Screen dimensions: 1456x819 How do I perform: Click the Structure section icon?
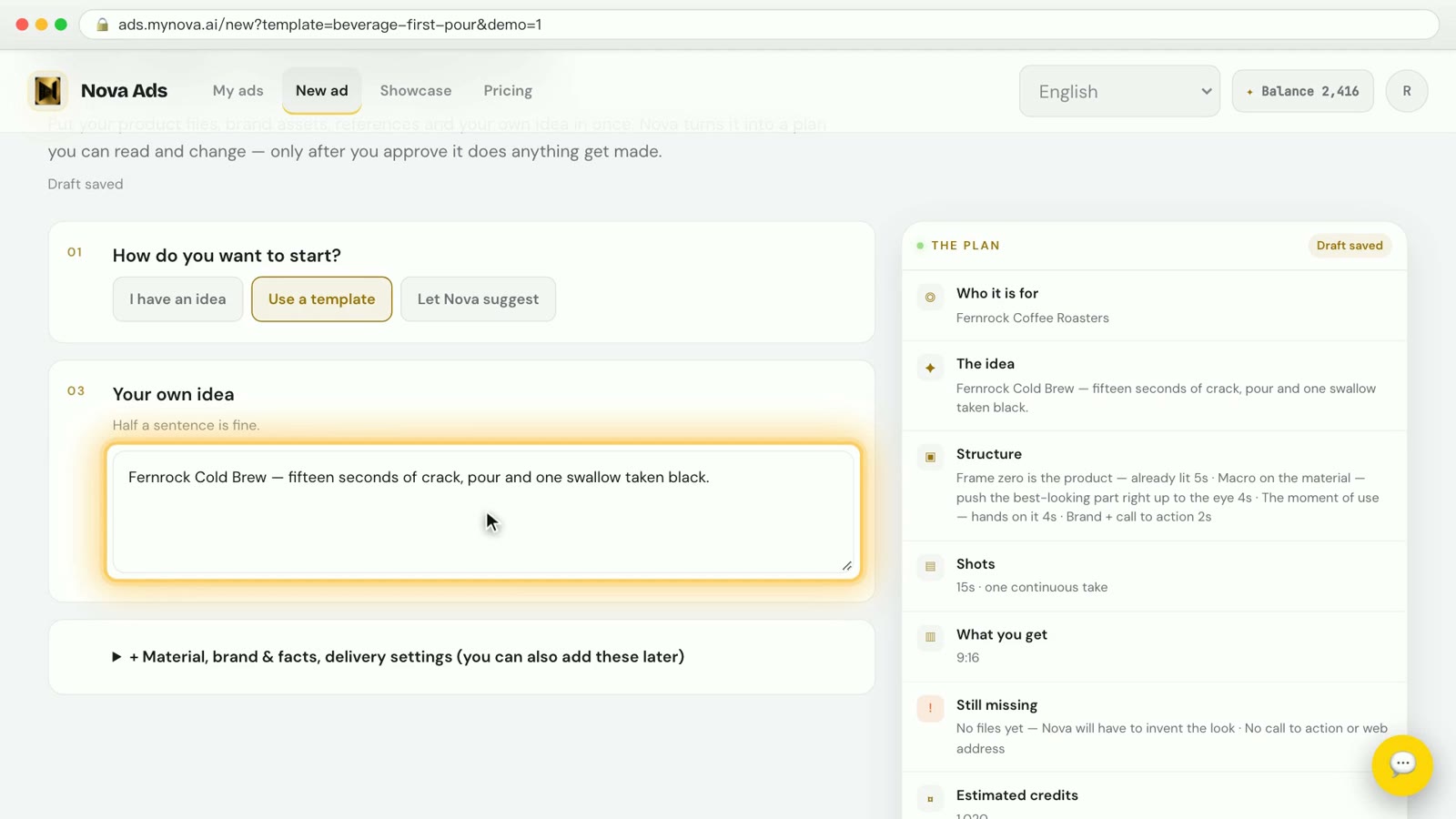pos(930,457)
